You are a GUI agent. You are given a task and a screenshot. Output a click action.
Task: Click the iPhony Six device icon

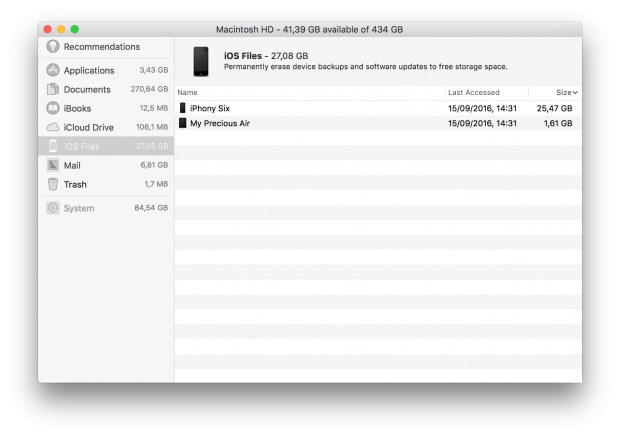tap(182, 108)
